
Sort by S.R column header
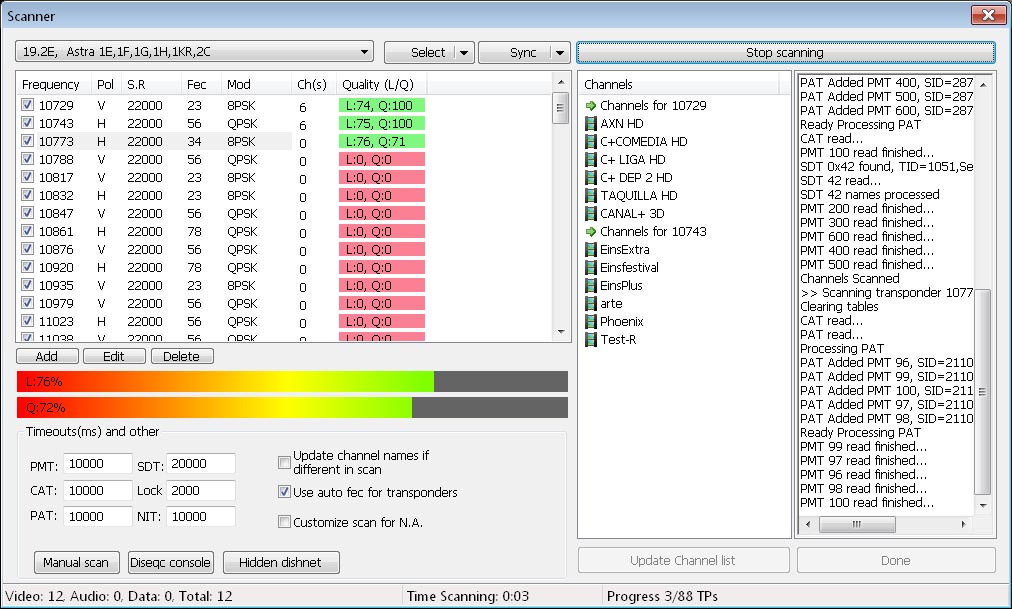click(x=152, y=85)
